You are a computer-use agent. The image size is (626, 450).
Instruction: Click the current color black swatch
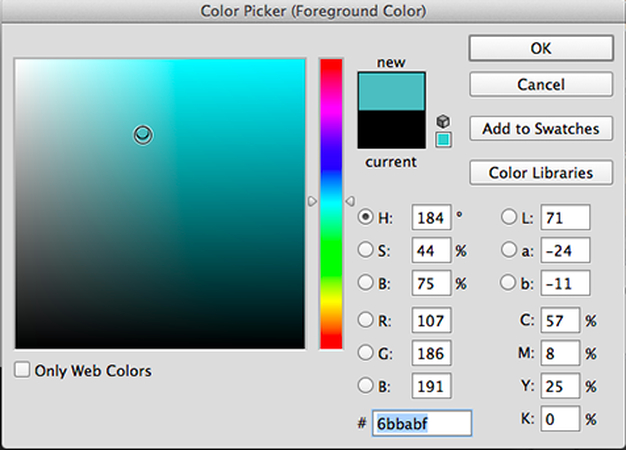coord(392,130)
